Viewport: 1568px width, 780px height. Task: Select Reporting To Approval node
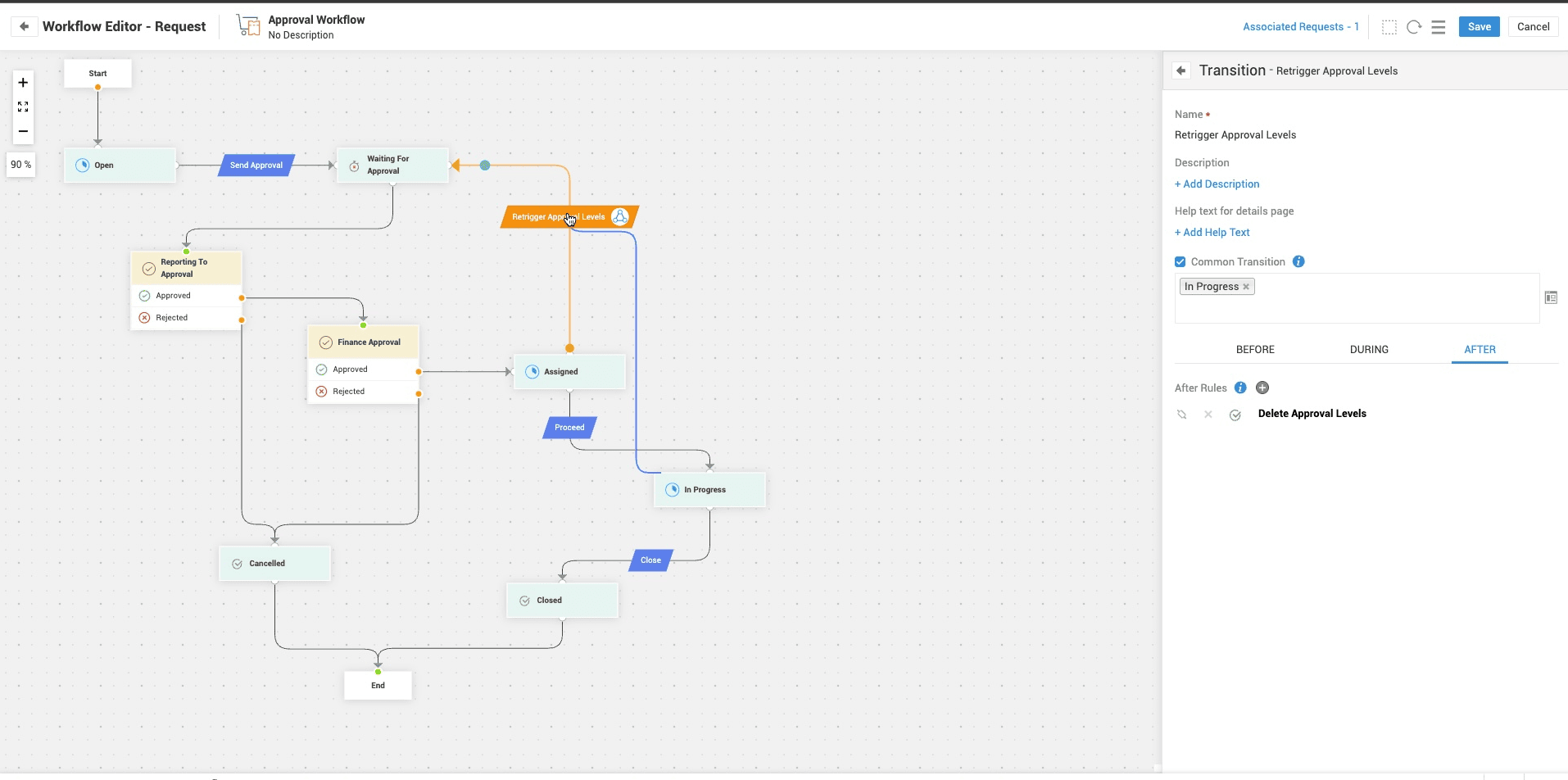click(x=186, y=268)
